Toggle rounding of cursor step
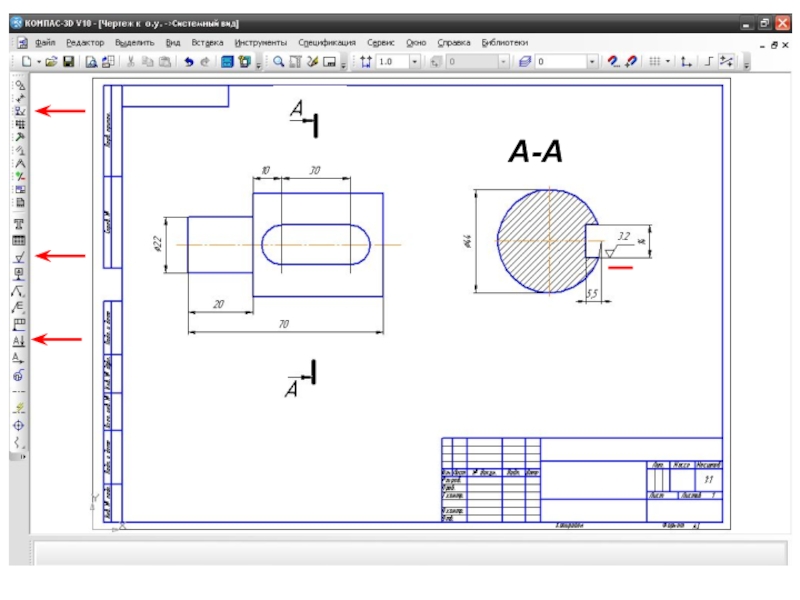The height and width of the screenshot is (600, 800). [727, 62]
